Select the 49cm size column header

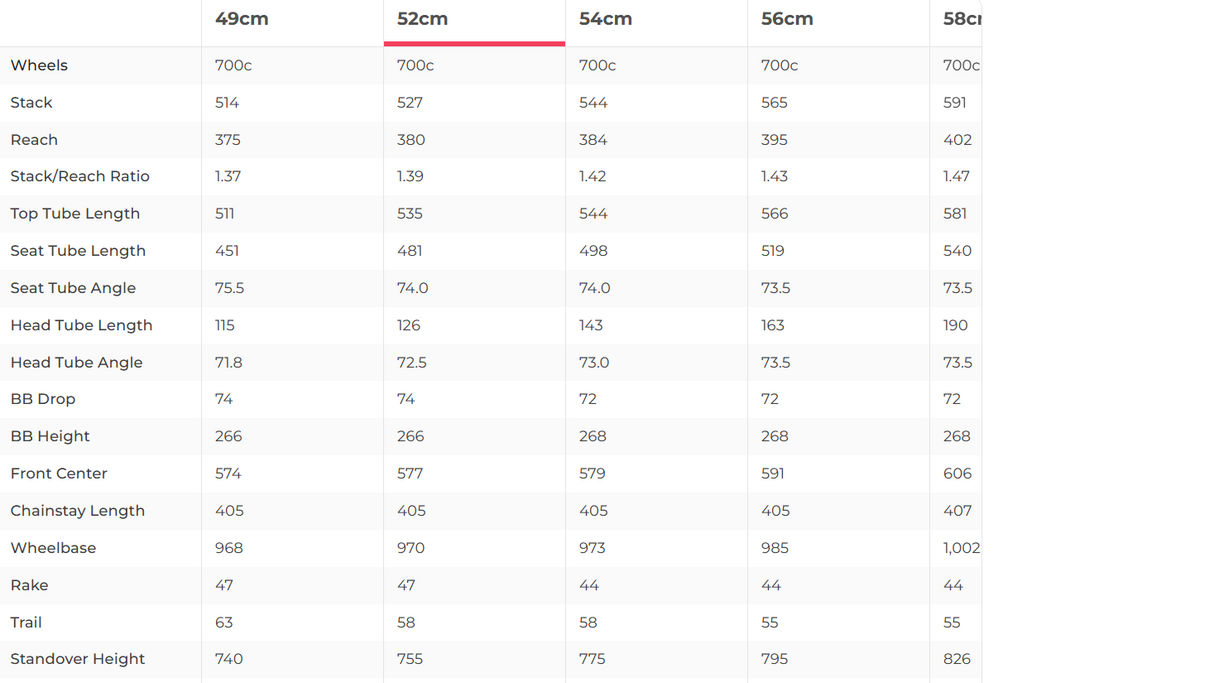click(242, 19)
